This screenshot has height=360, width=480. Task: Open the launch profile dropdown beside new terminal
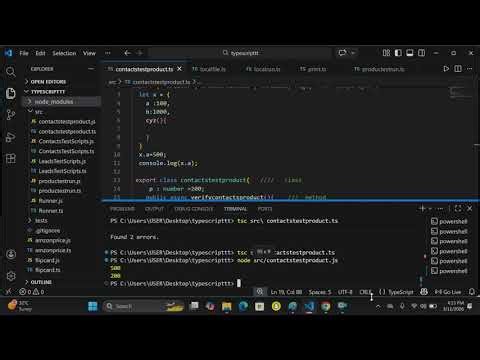click(431, 209)
